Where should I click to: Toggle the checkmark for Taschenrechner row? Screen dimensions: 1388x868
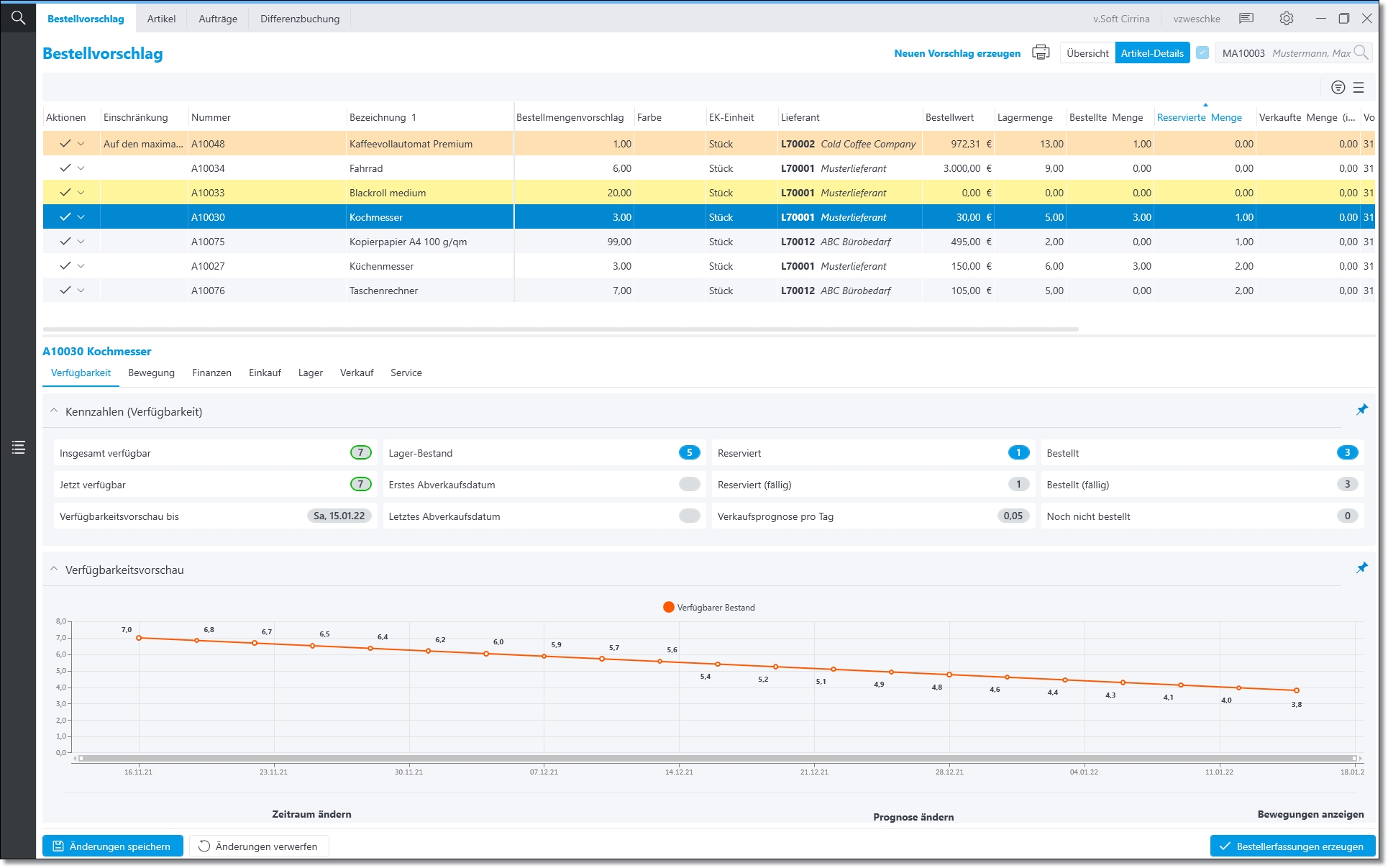65,290
